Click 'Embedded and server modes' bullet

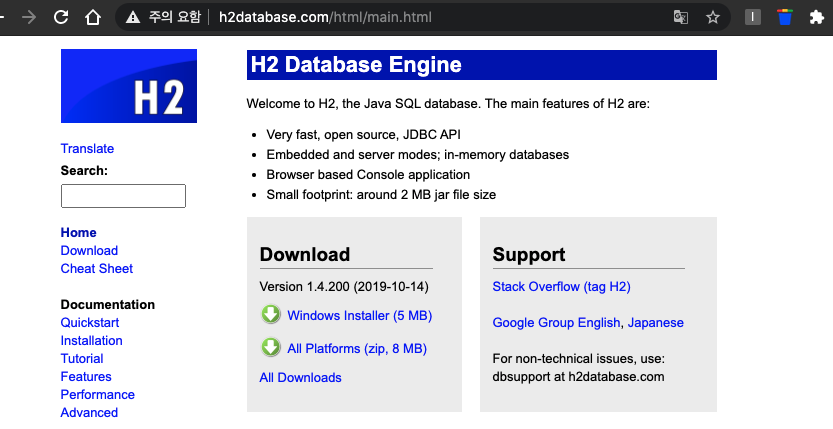418,155
